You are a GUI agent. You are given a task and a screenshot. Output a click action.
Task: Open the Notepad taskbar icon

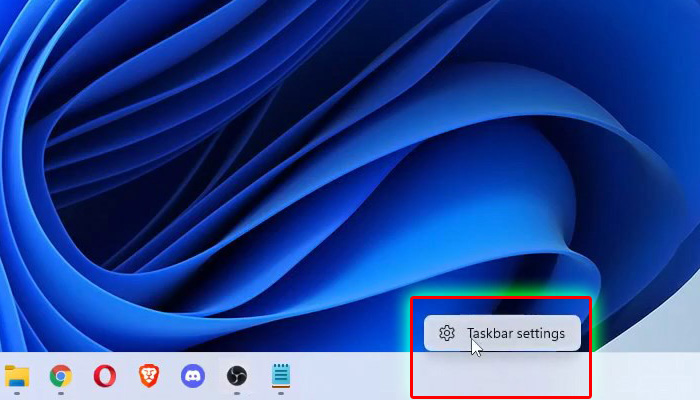[x=281, y=375]
